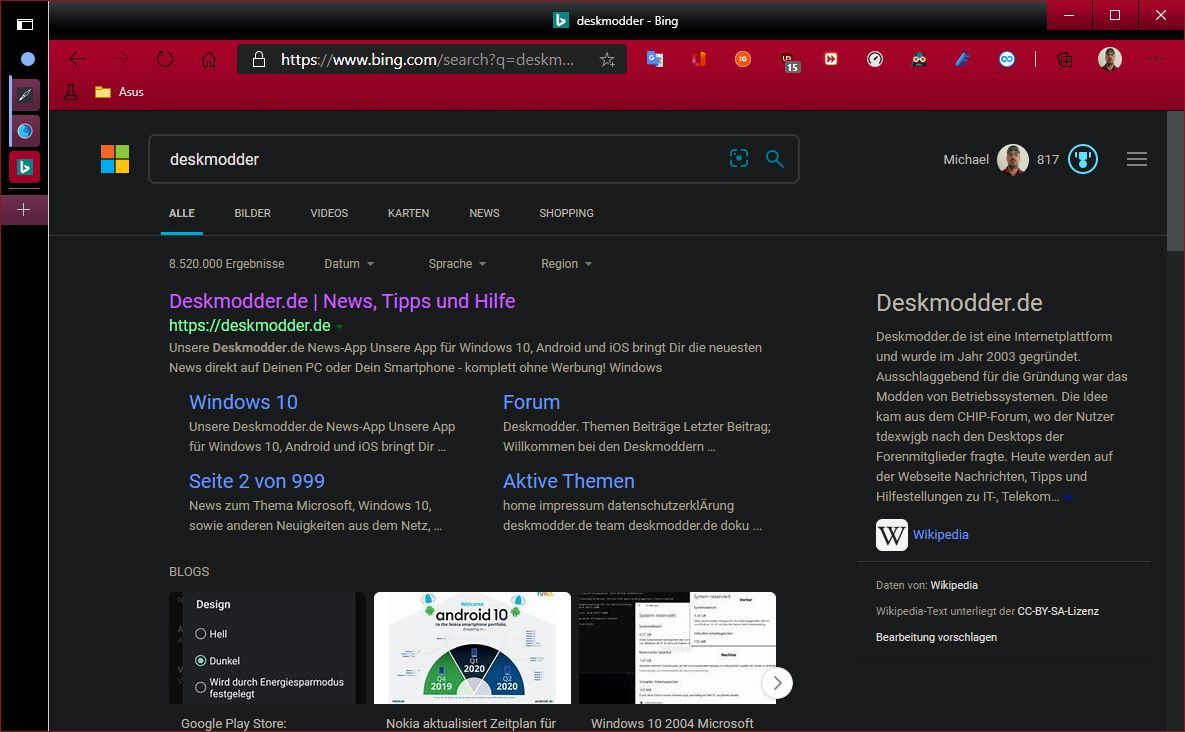1185x732 pixels.
Task: Switch to the VIDEOS tab
Action: pos(330,214)
